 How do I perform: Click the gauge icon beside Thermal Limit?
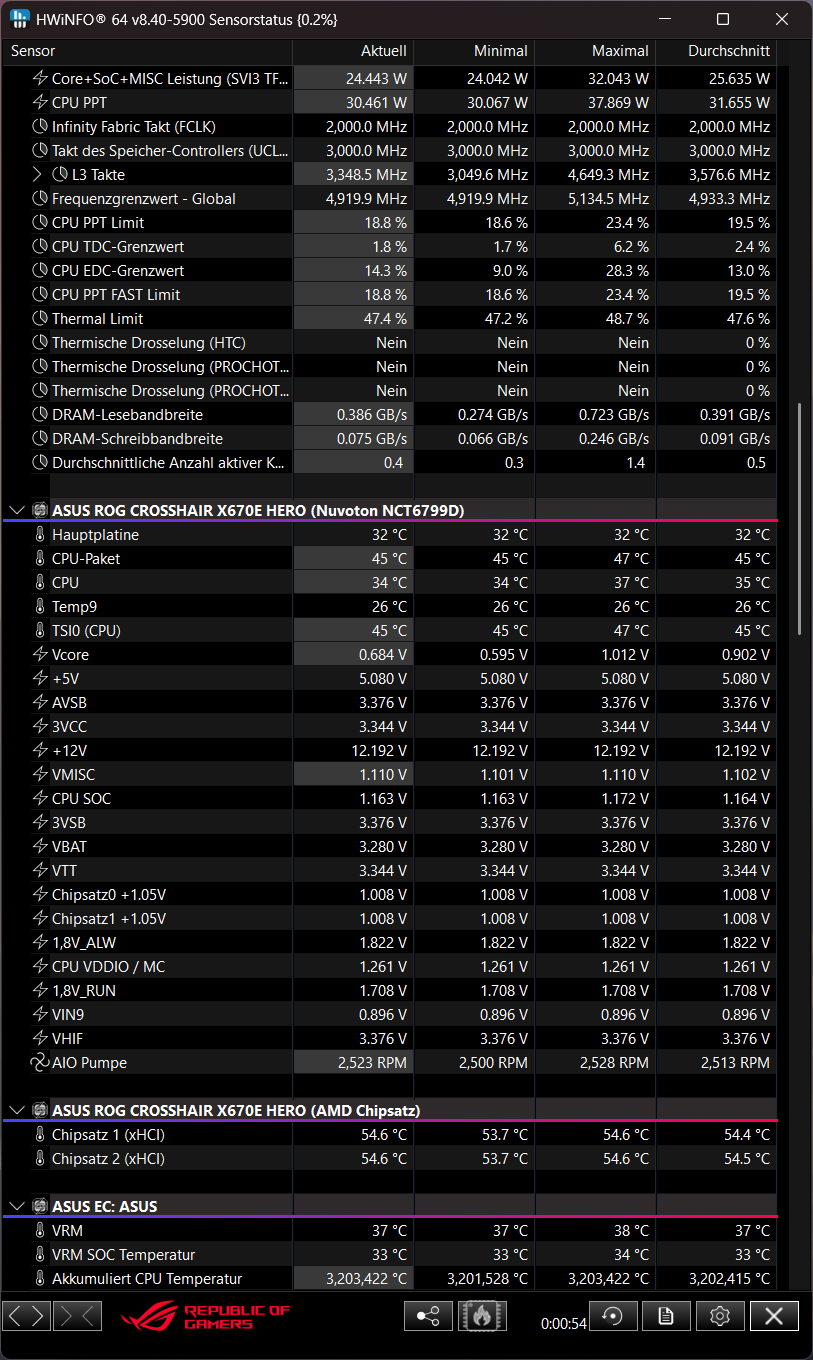[x=40, y=318]
